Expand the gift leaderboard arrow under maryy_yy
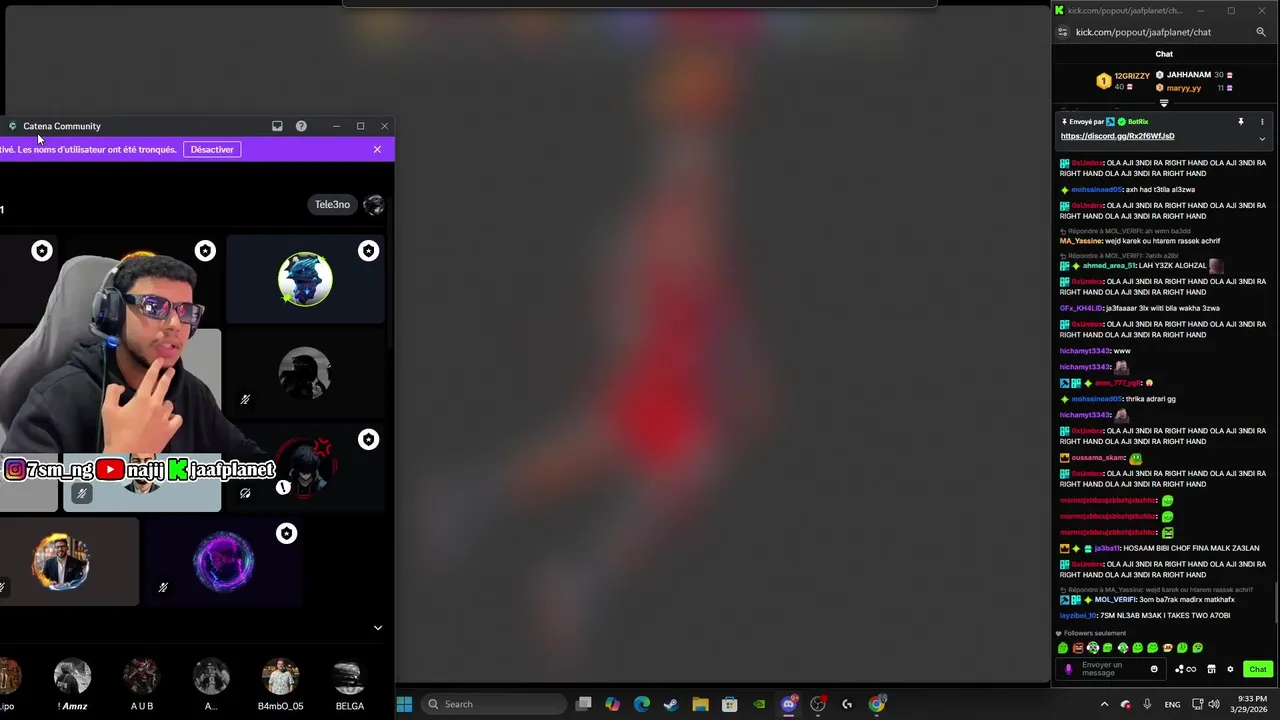The width and height of the screenshot is (1280, 720). point(1164,103)
